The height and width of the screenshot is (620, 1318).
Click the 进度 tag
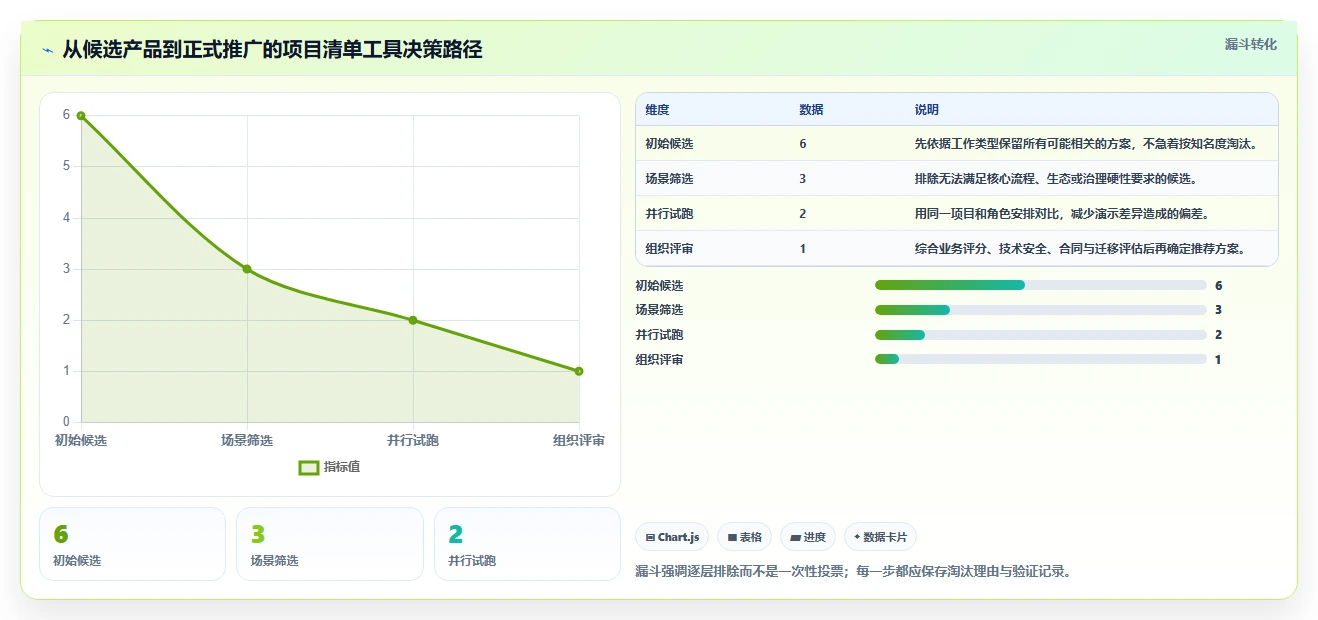pos(808,537)
